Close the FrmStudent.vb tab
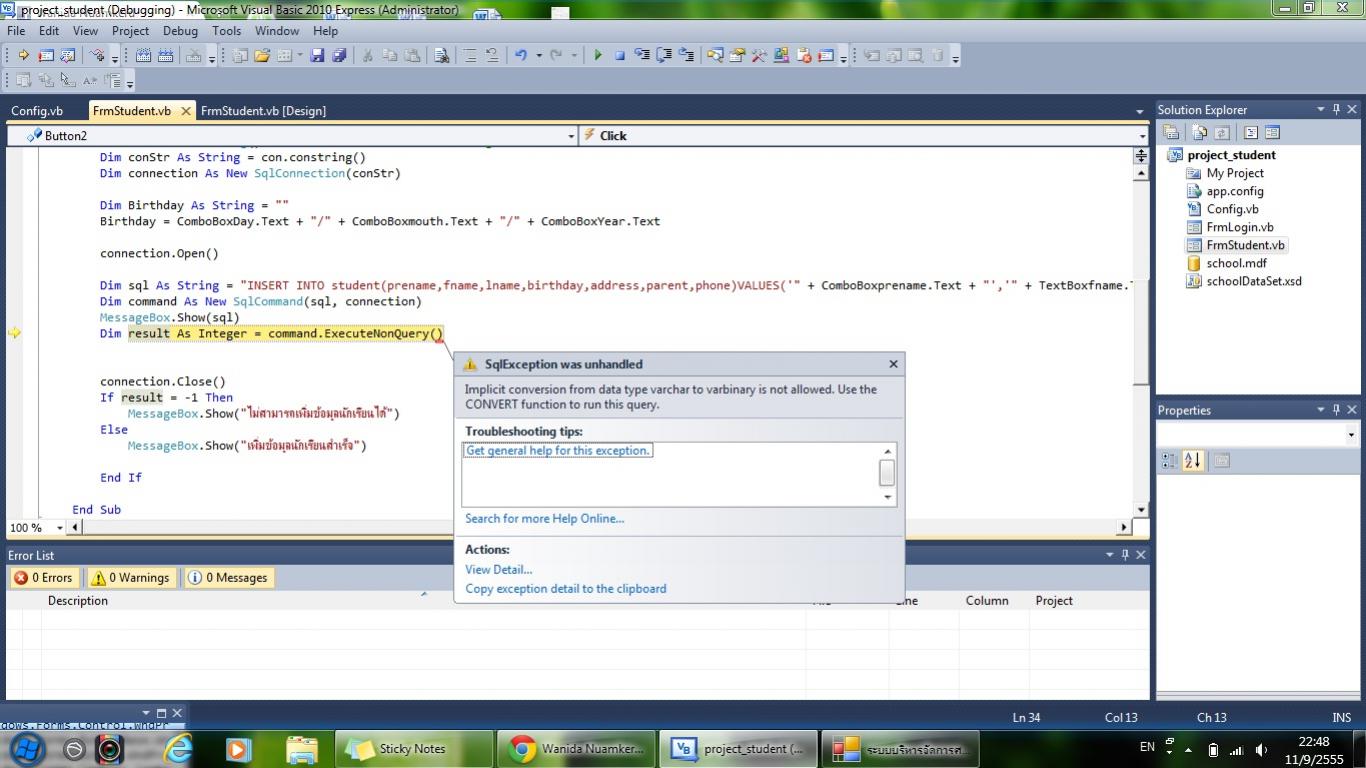The image size is (1366, 768). click(185, 111)
